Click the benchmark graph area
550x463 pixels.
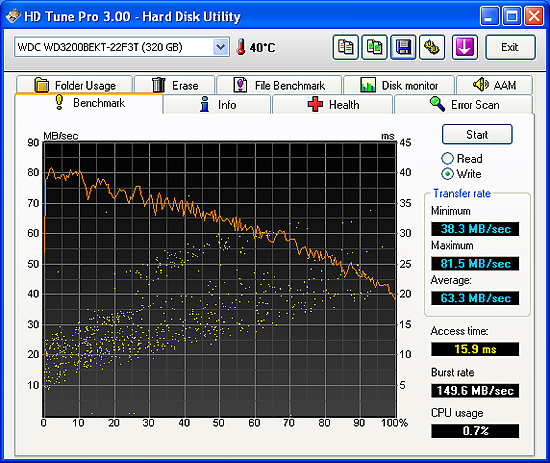point(220,279)
